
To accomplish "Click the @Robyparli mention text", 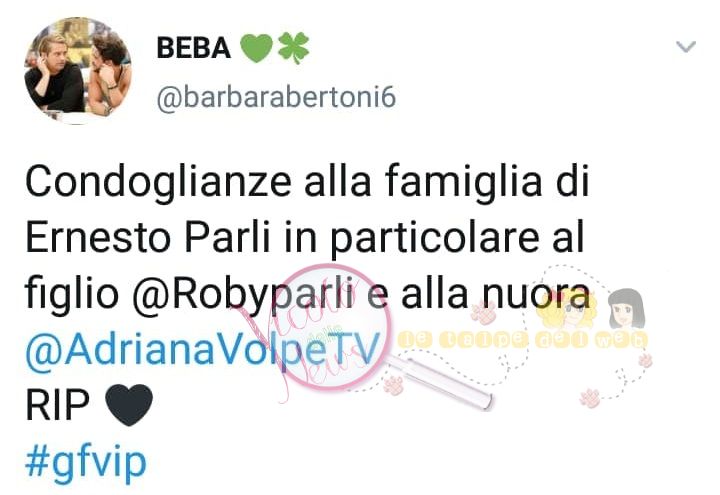I will click(x=244, y=294).
